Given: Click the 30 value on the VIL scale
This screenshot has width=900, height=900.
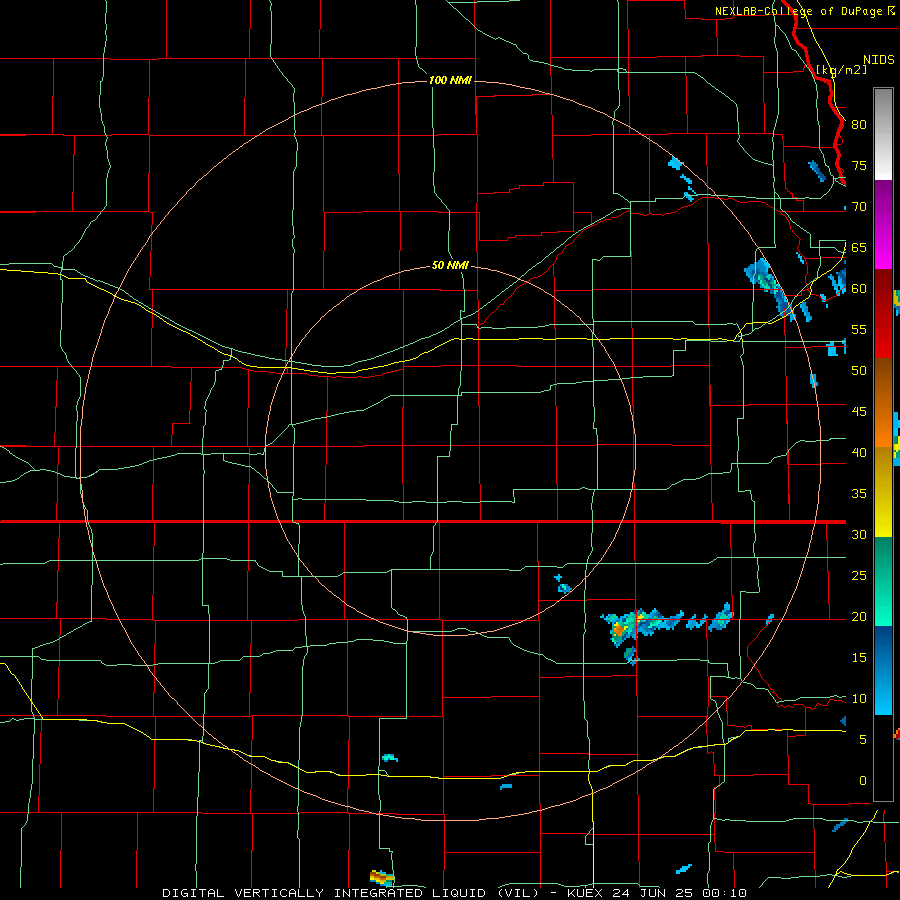Looking at the screenshot, I should click(859, 534).
